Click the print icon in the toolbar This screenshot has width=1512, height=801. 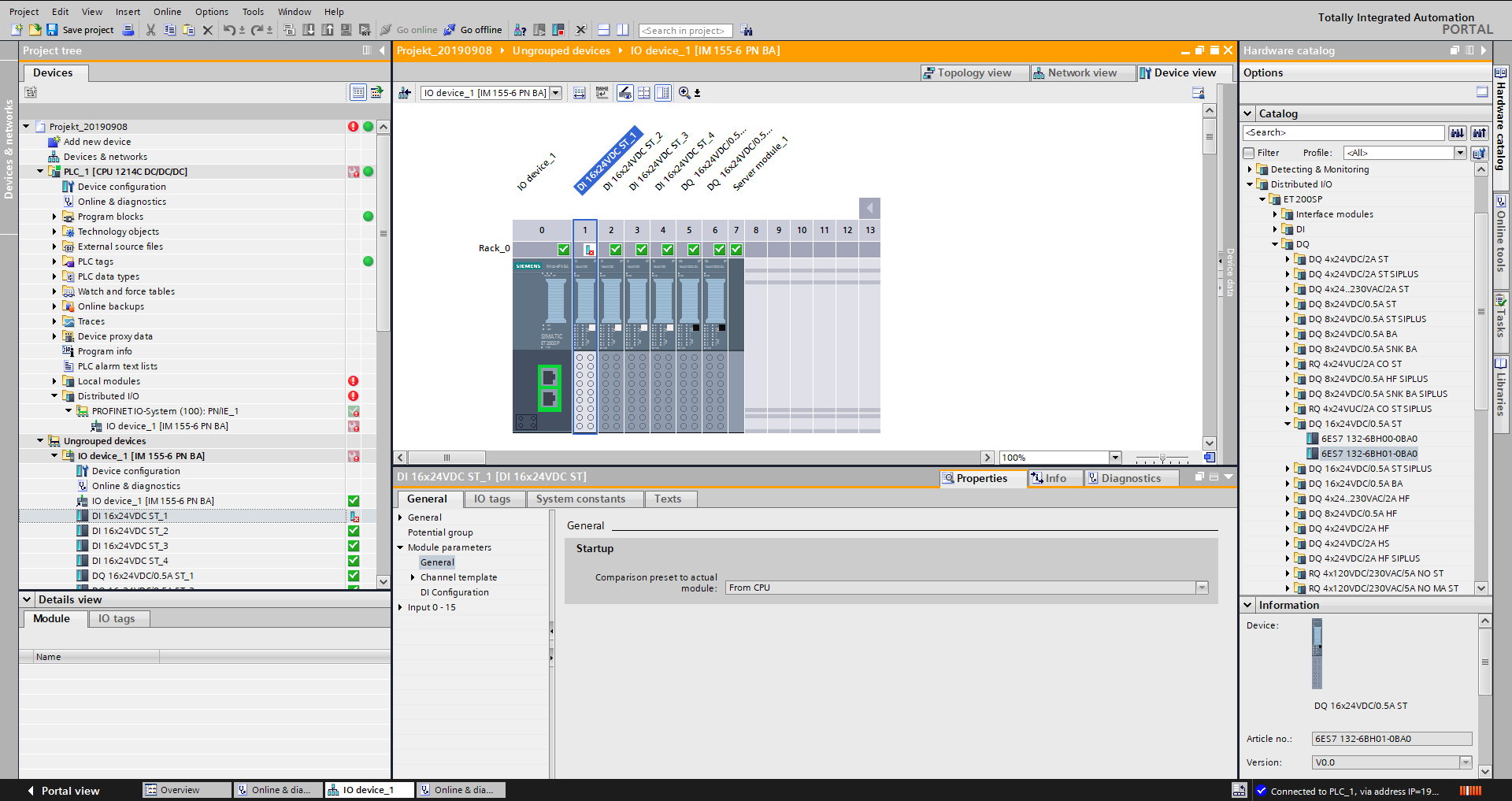point(128,30)
